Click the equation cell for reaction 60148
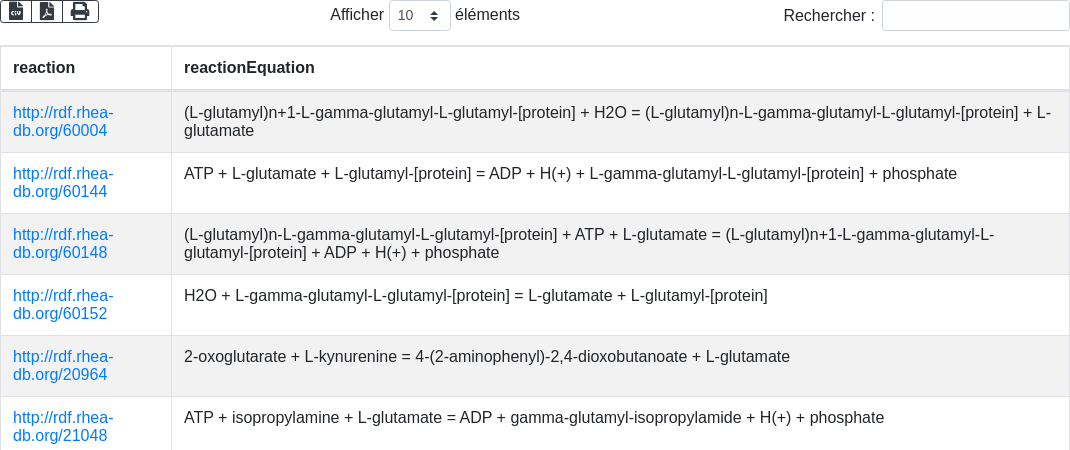Image resolution: width=1070 pixels, height=450 pixels. click(589, 243)
